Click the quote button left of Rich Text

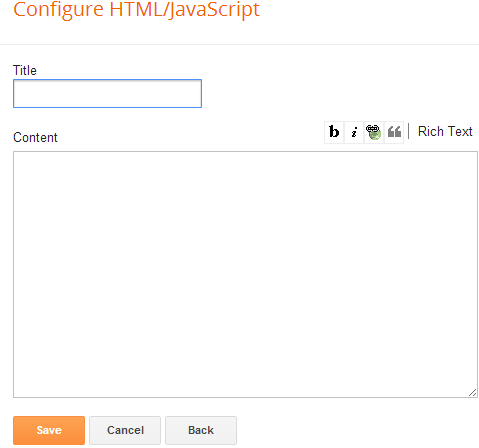(394, 132)
